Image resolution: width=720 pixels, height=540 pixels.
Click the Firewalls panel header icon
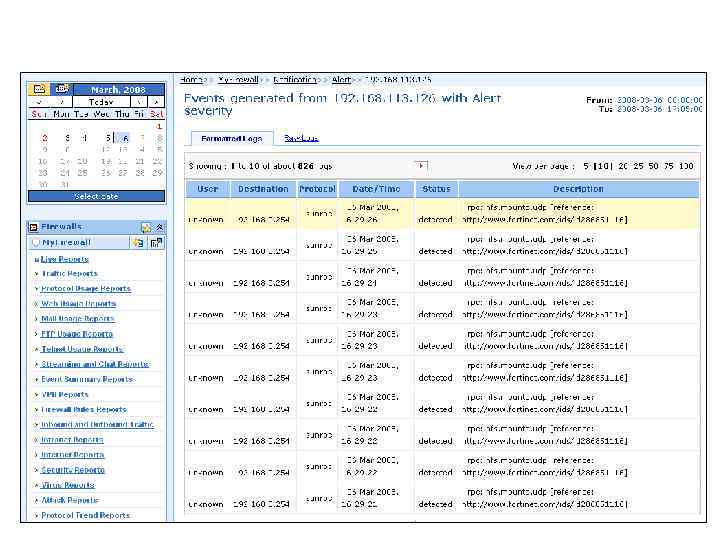pyautogui.click(x=34, y=227)
